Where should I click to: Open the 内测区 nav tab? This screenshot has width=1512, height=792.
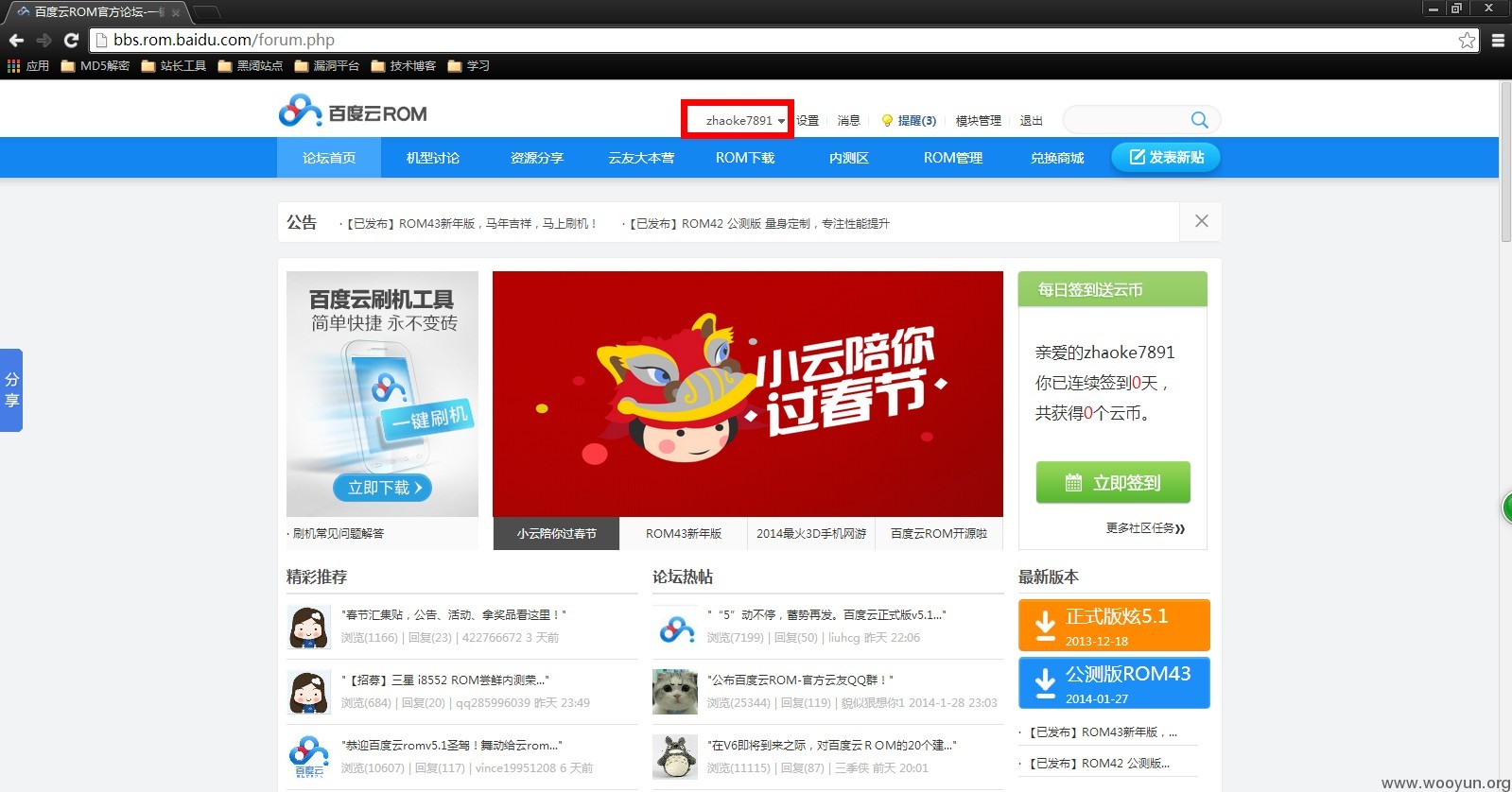tap(849, 158)
